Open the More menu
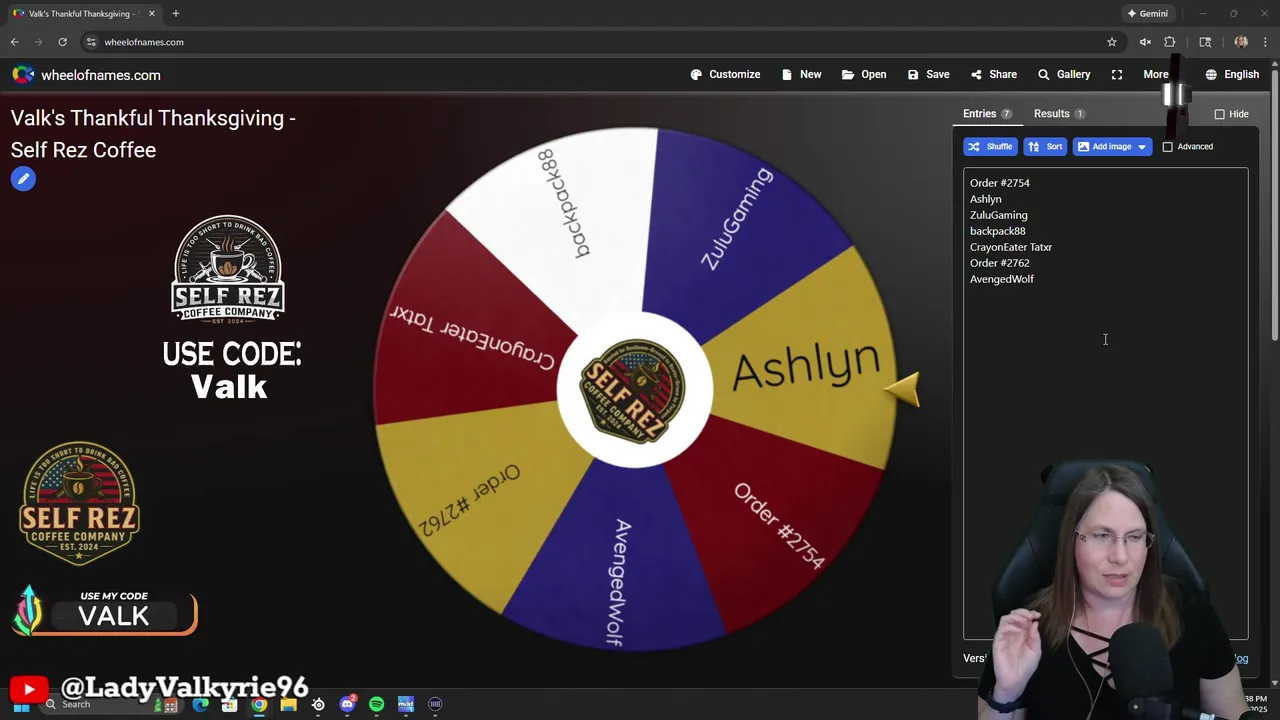 pyautogui.click(x=1156, y=74)
